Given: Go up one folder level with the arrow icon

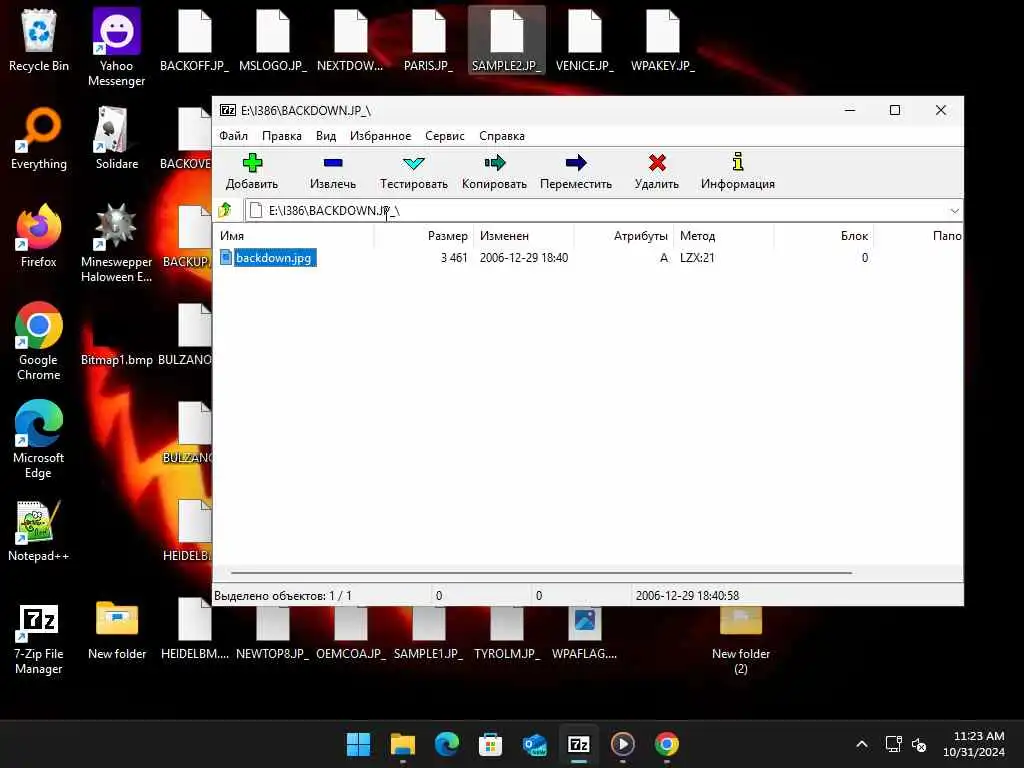Looking at the screenshot, I should point(225,210).
